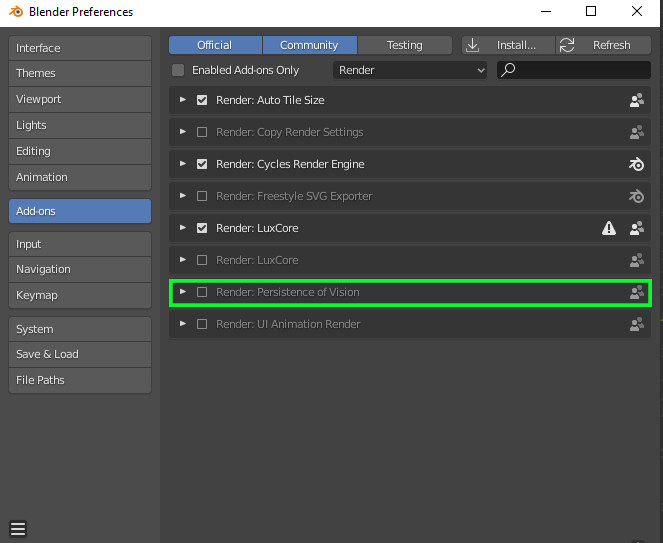Viewport: 663px width, 543px height.
Task: Click the warning triangle icon on LuxCore
Action: 609,228
